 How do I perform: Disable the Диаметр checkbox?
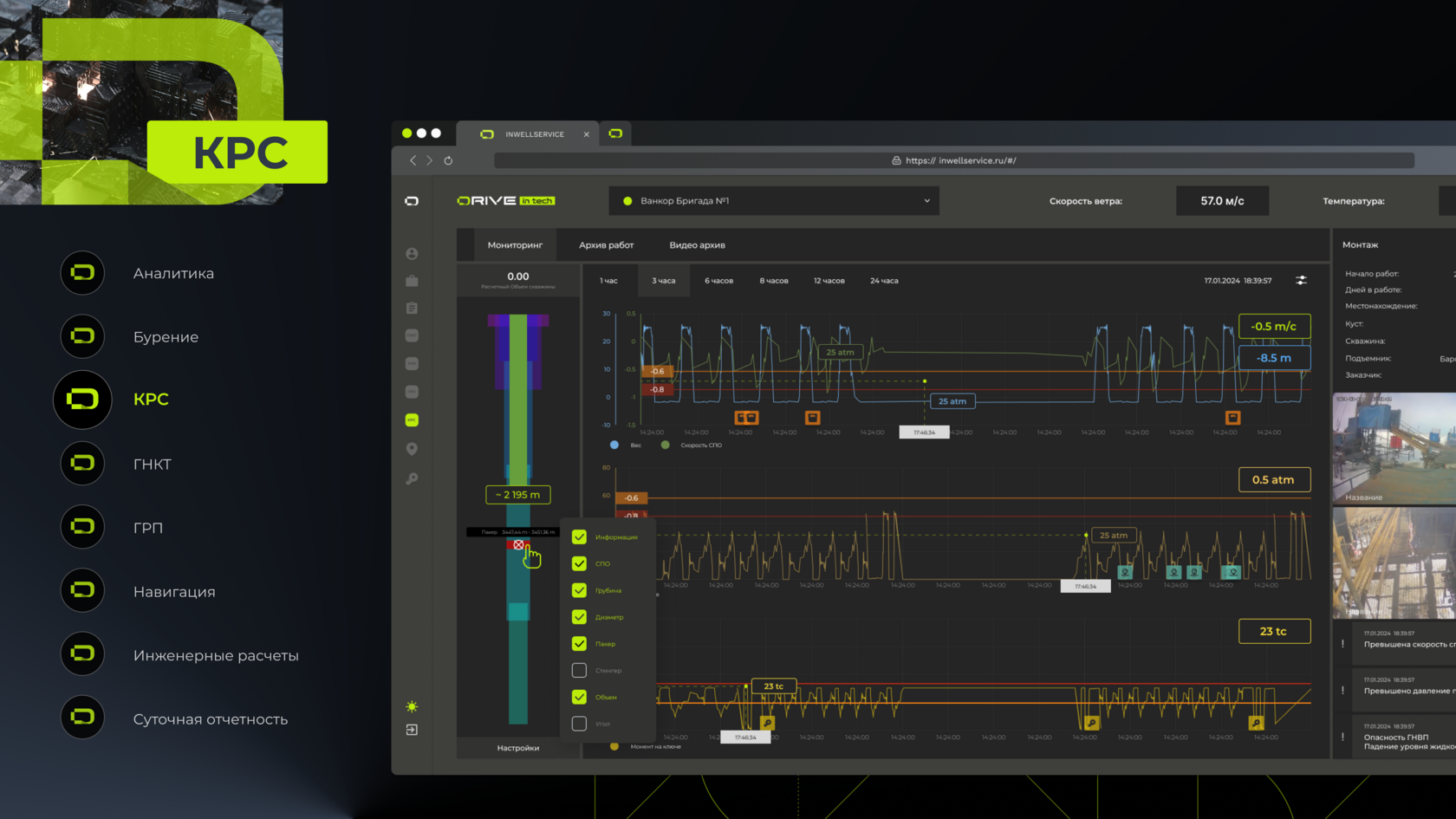pyautogui.click(x=579, y=617)
